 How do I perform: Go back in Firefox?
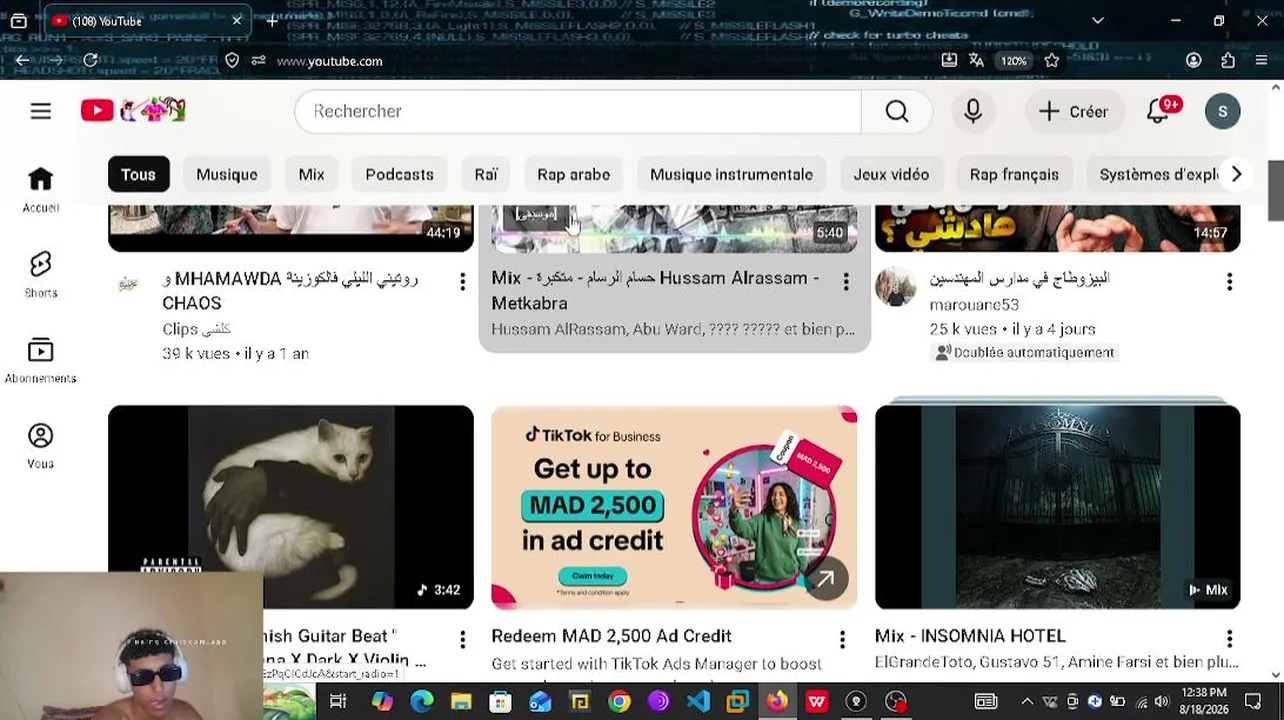22,61
